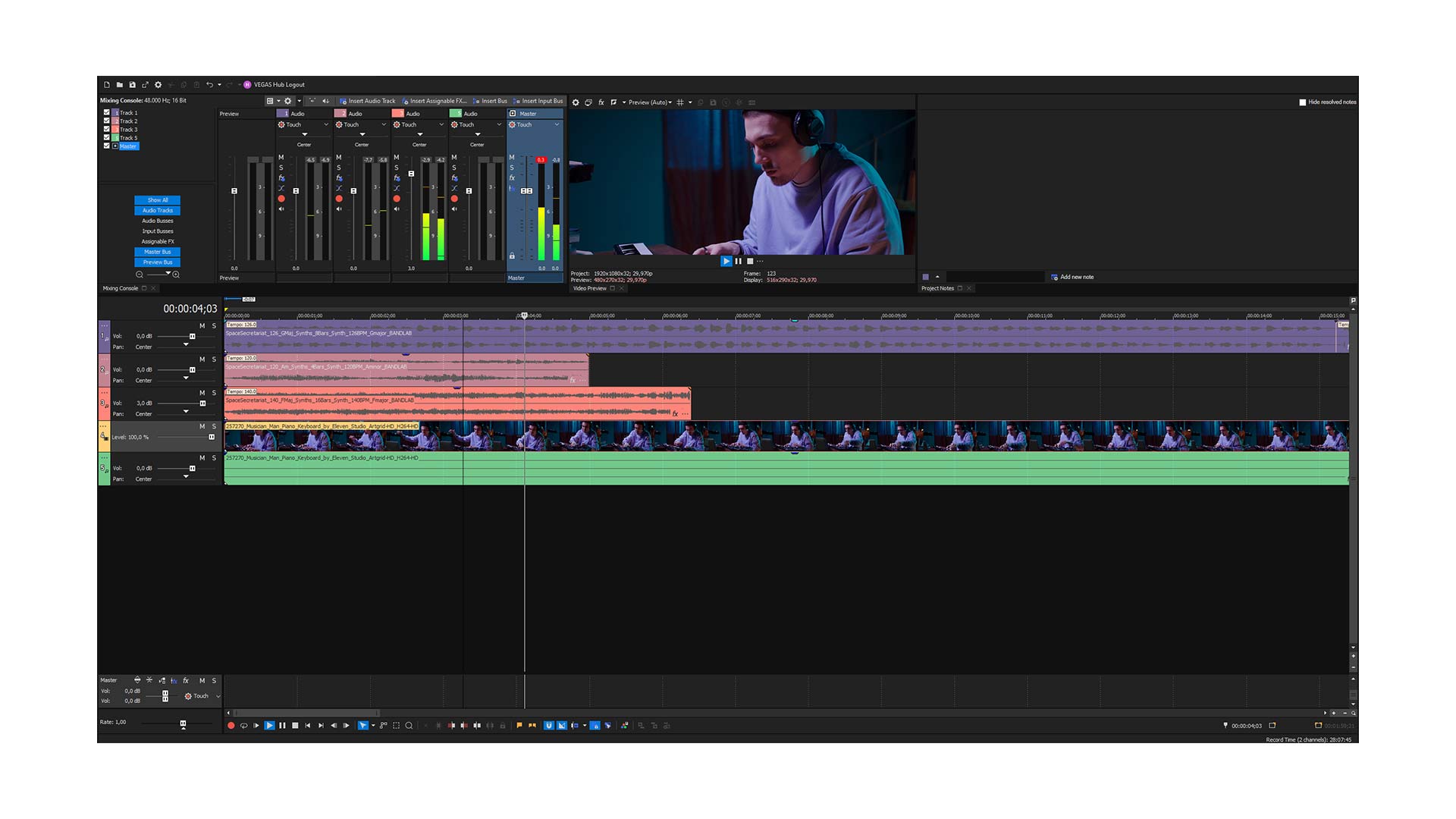Toggle Loop Playback in transport bar
This screenshot has height=819, width=1456.
point(244,726)
